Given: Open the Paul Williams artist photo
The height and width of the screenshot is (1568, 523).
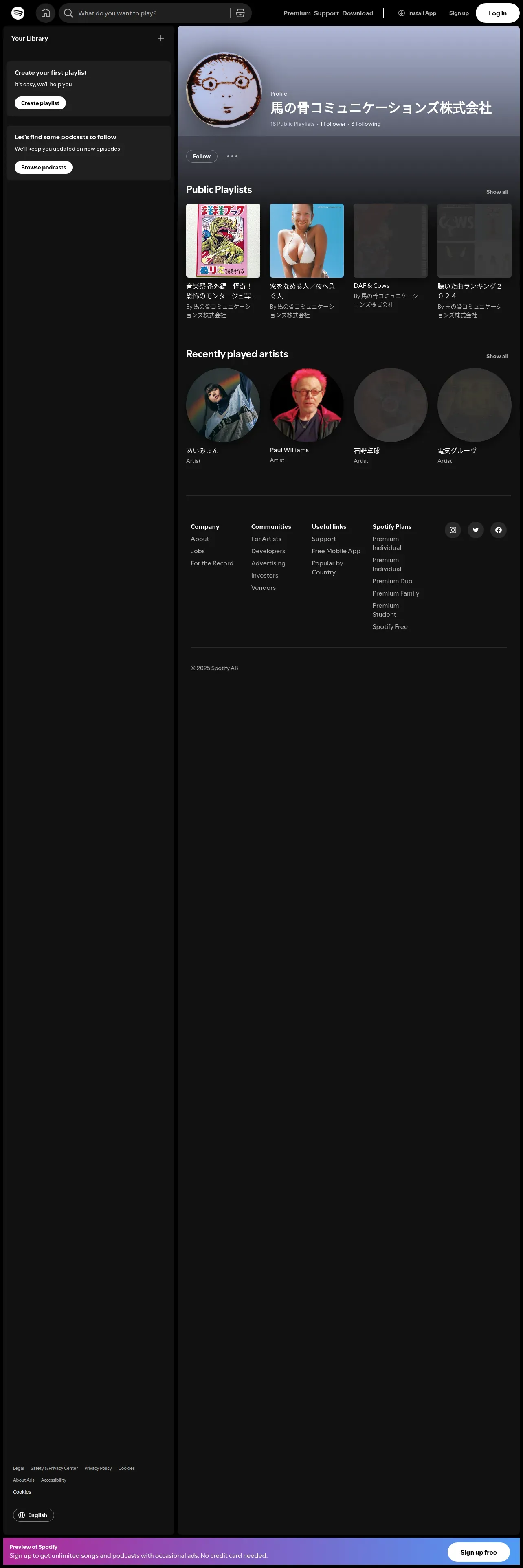Looking at the screenshot, I should click(307, 405).
